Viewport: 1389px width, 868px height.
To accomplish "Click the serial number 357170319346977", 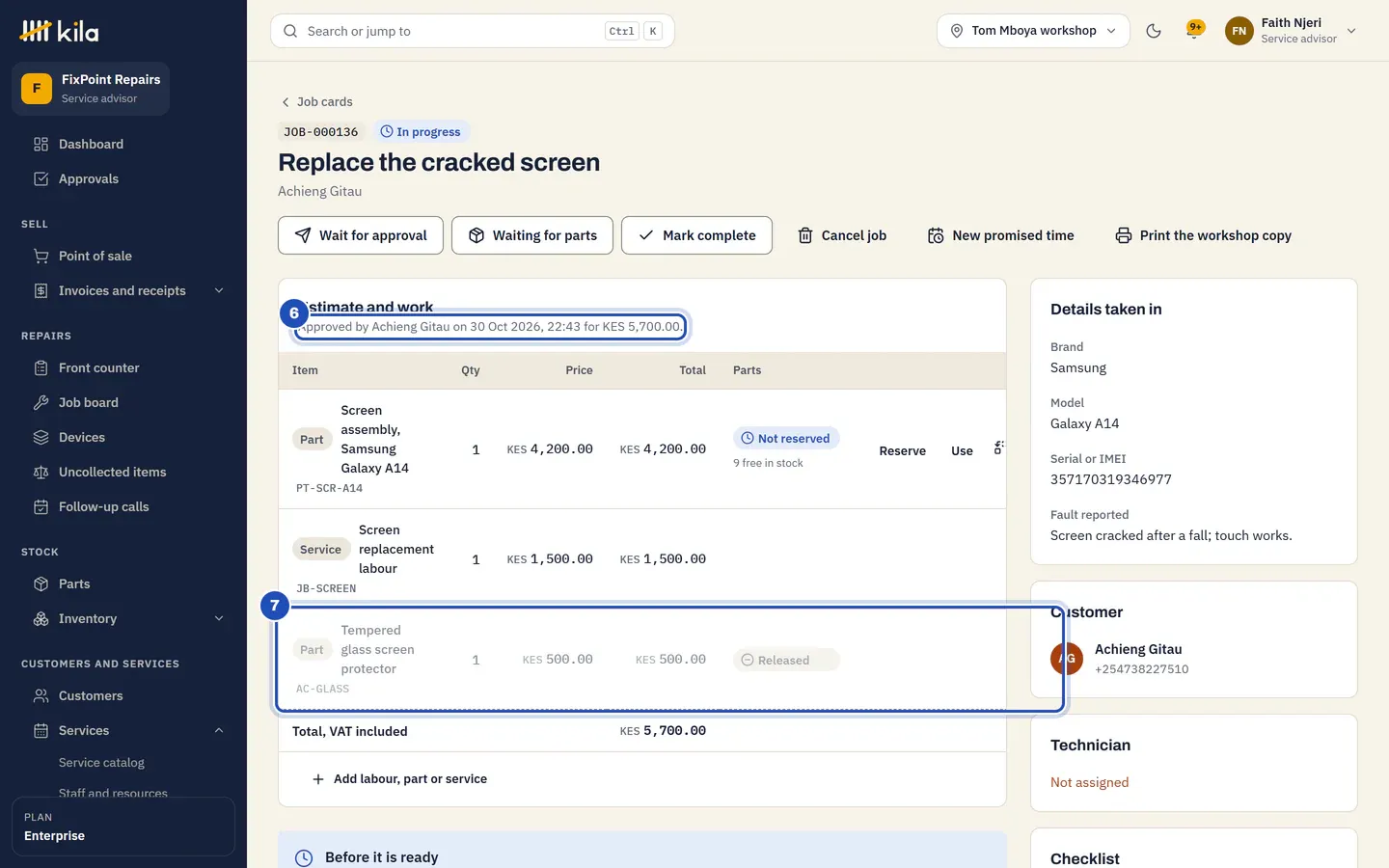I will (1111, 479).
